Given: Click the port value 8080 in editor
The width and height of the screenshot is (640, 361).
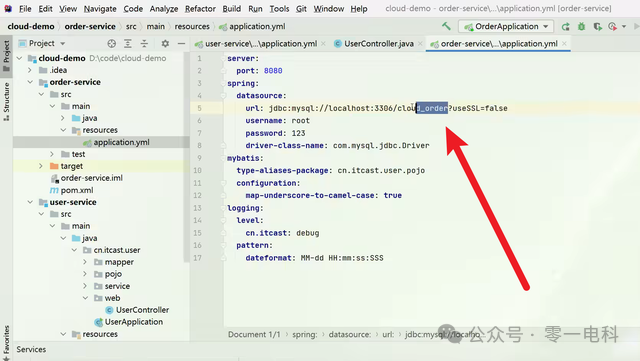Looking at the screenshot, I should tap(273, 71).
